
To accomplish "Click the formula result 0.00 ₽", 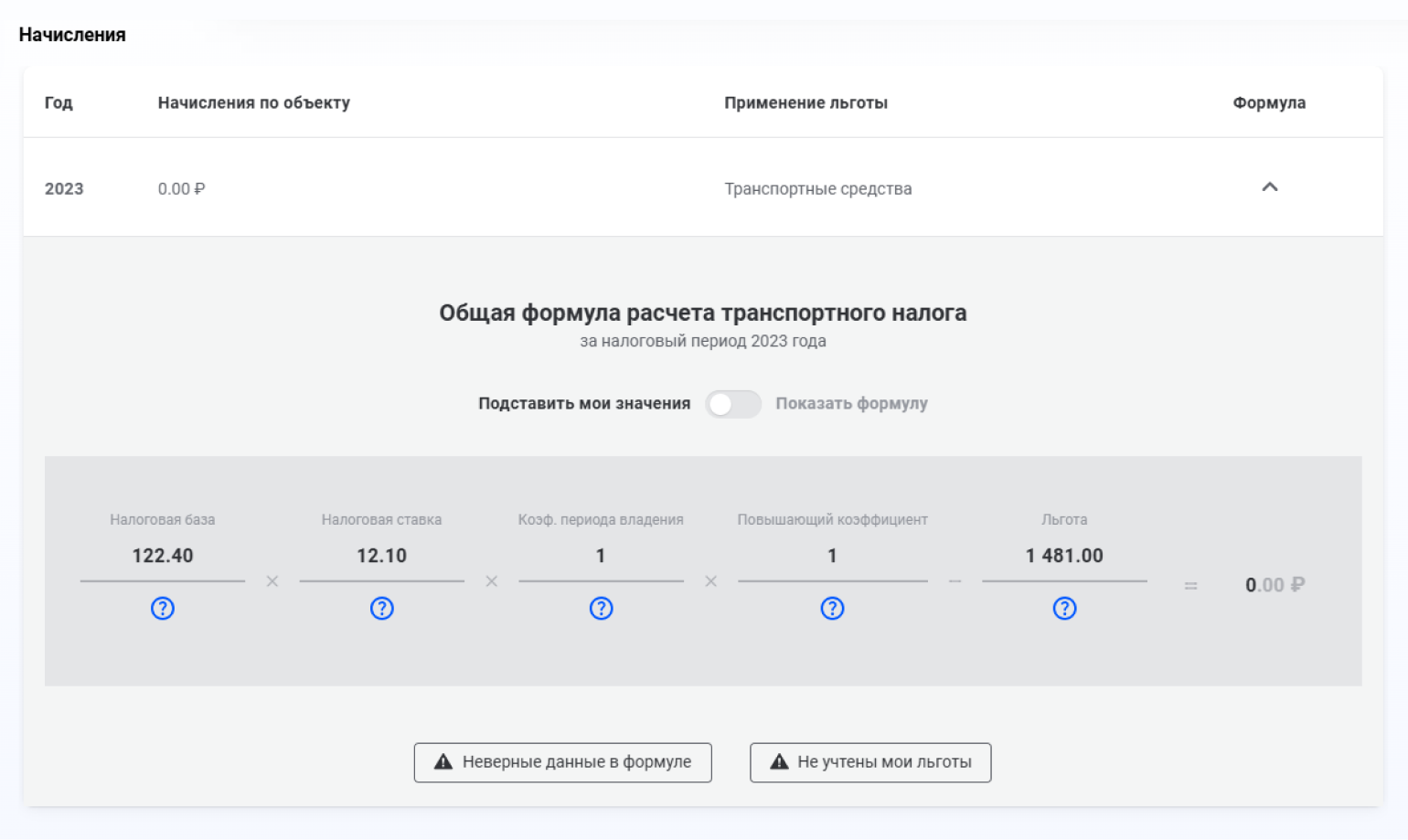I will click(1275, 585).
